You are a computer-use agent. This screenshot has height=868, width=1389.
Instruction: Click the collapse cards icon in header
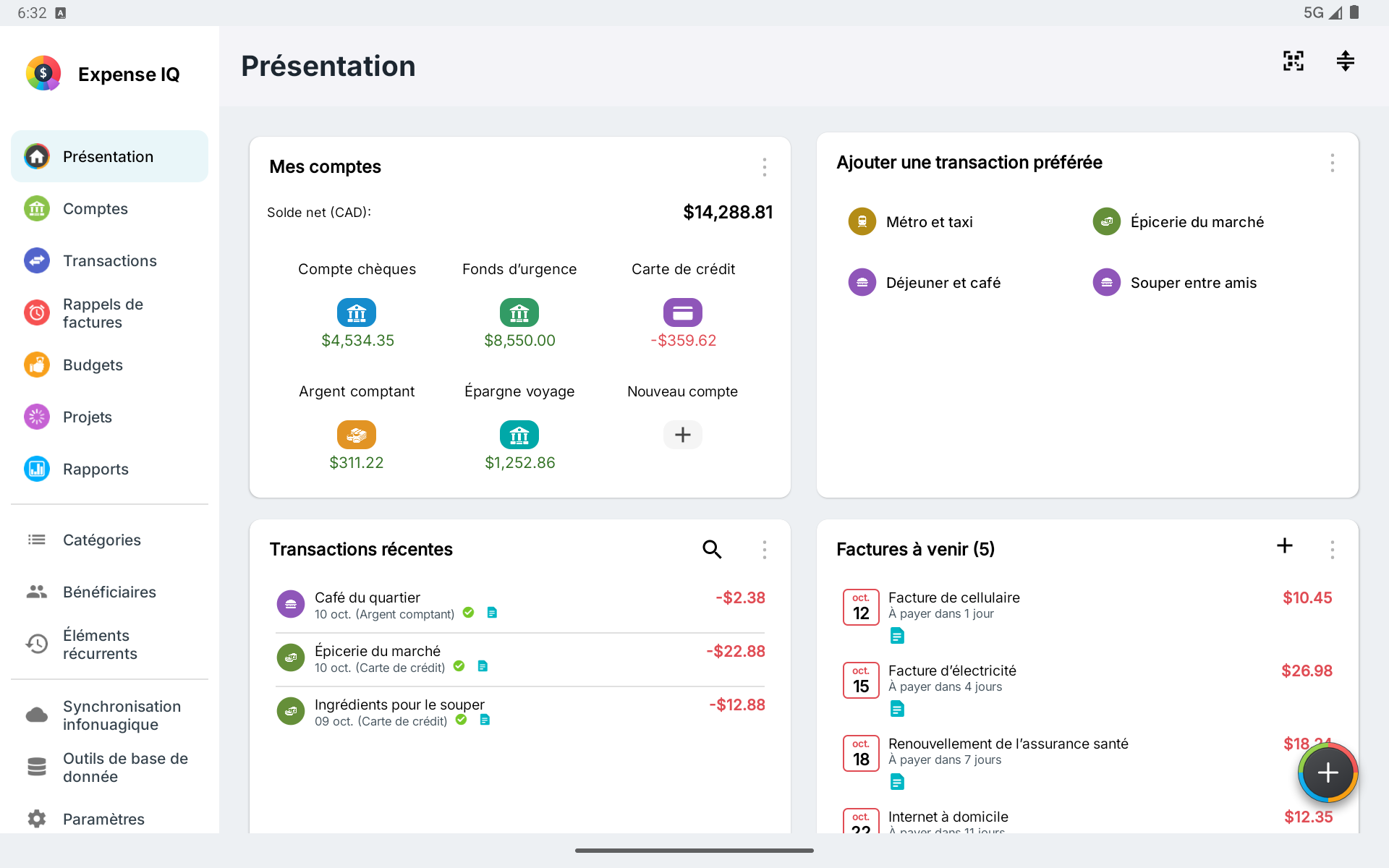(x=1345, y=61)
